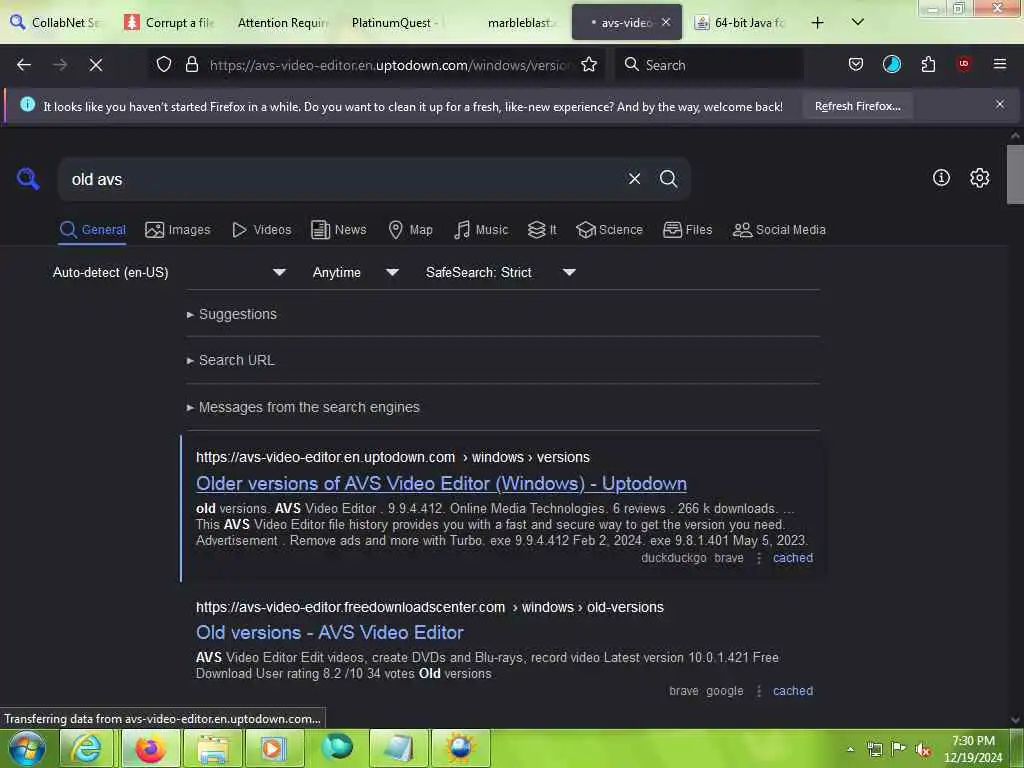Open Firefox from the taskbar
The width and height of the screenshot is (1024, 768).
pos(149,748)
